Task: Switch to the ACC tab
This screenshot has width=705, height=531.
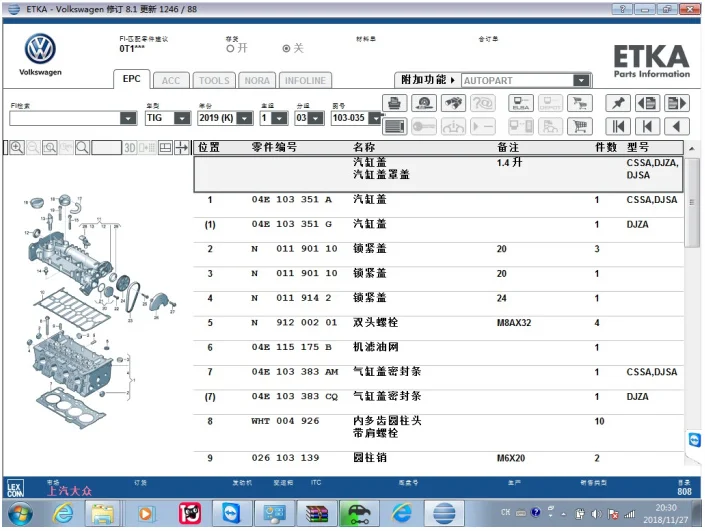Action: click(x=171, y=80)
